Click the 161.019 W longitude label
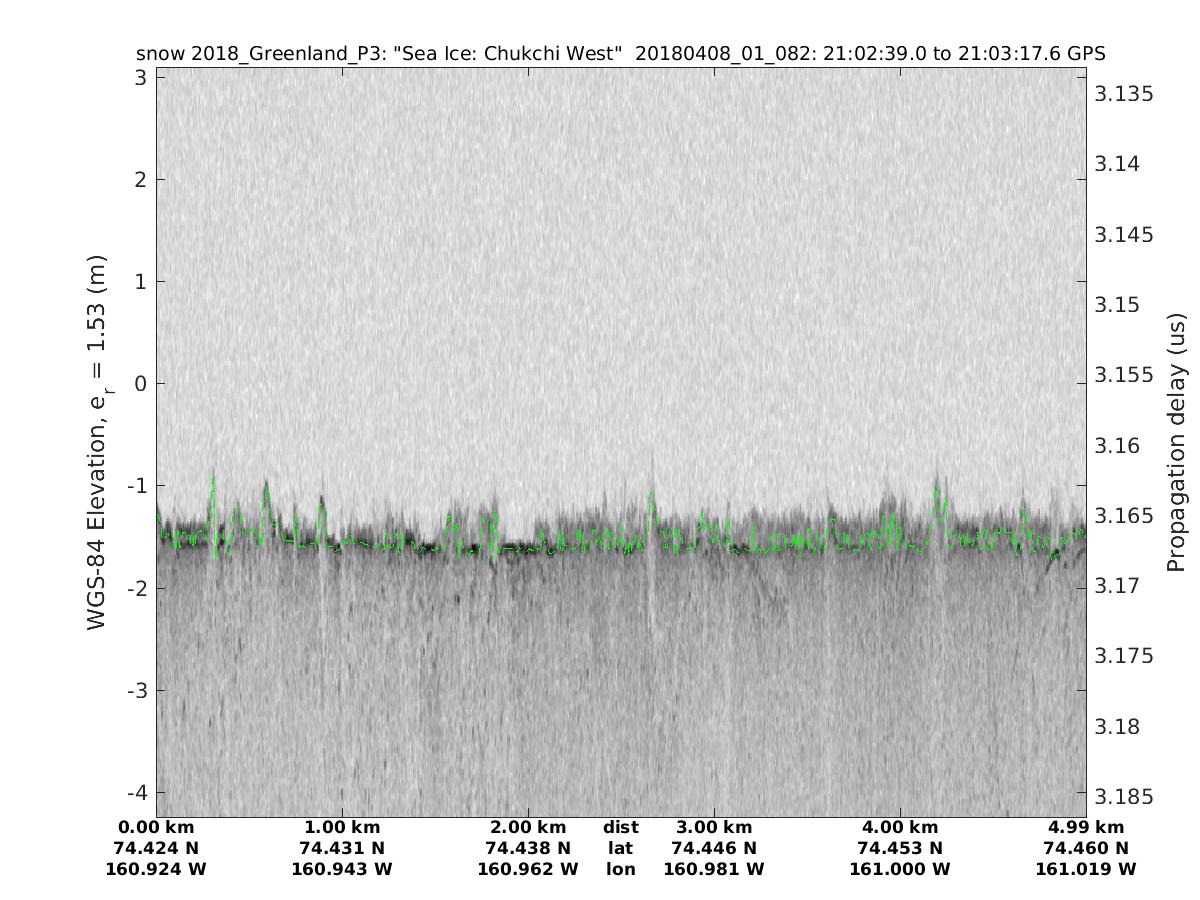Screen dimensions: 1200x900 tap(1086, 869)
